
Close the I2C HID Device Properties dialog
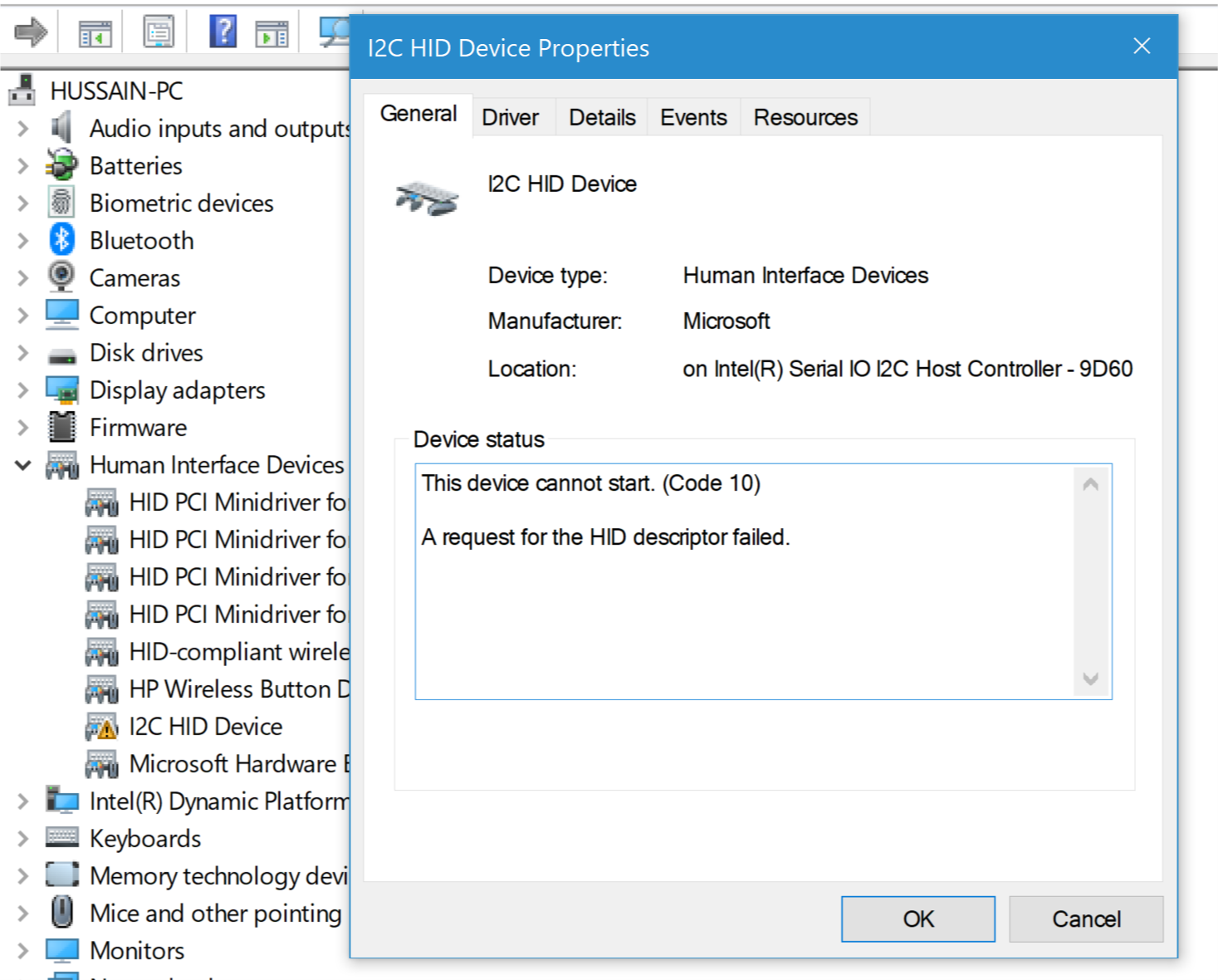click(1142, 47)
